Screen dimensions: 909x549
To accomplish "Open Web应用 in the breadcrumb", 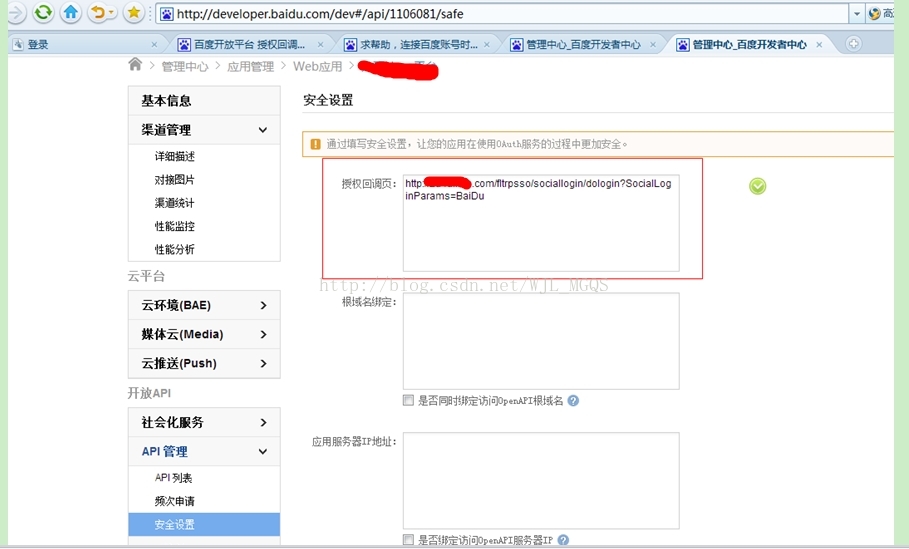I will pyautogui.click(x=318, y=67).
